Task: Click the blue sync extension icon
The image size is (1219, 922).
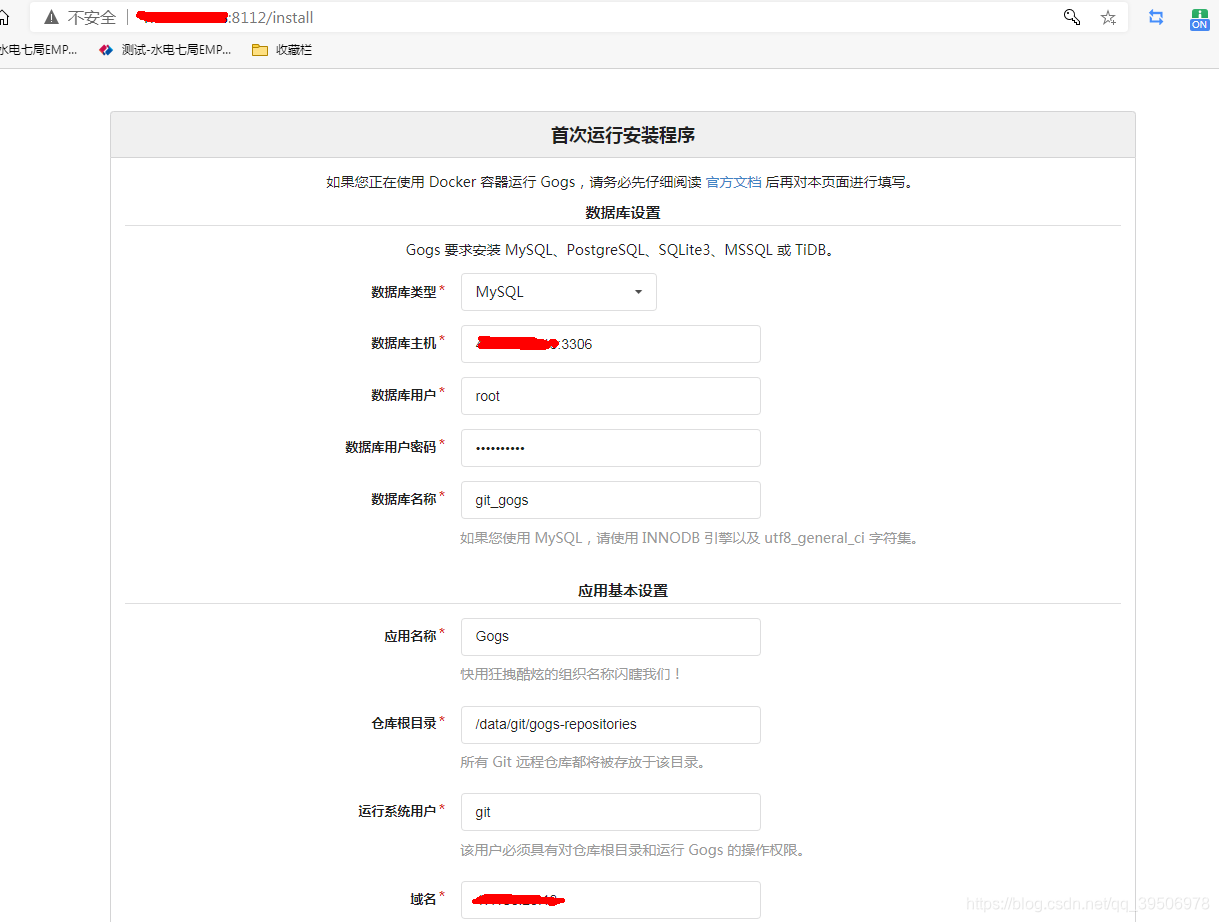Action: pyautogui.click(x=1156, y=17)
